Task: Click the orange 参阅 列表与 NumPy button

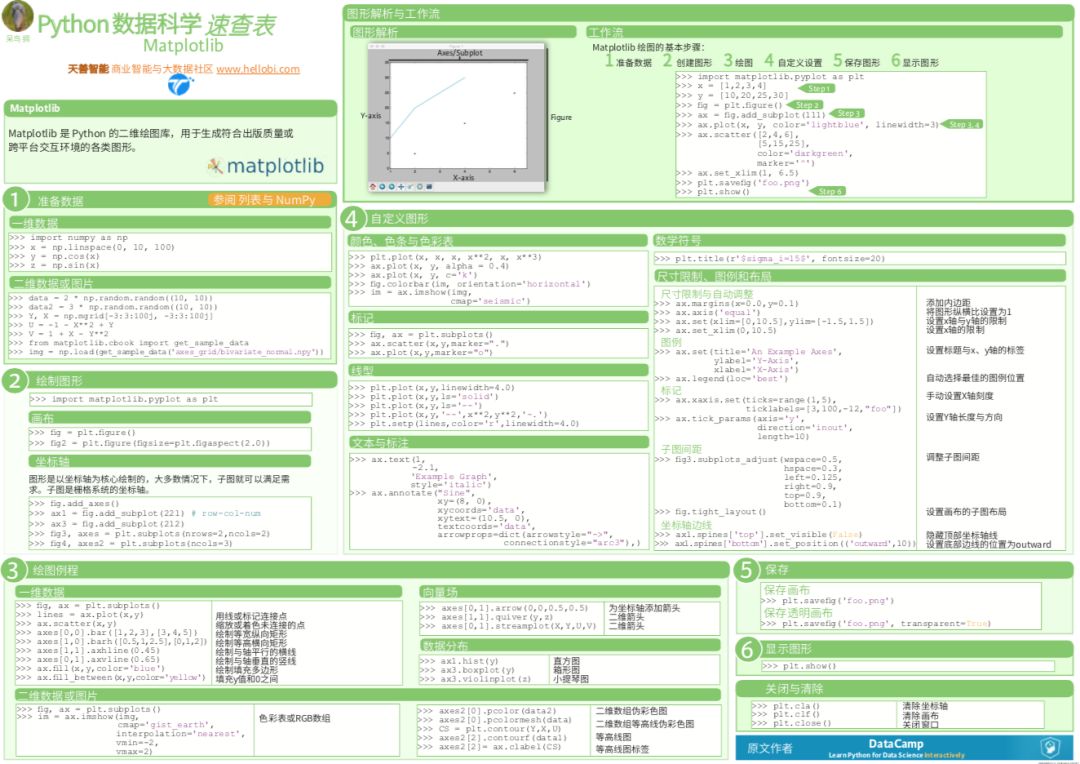Action: [x=269, y=200]
